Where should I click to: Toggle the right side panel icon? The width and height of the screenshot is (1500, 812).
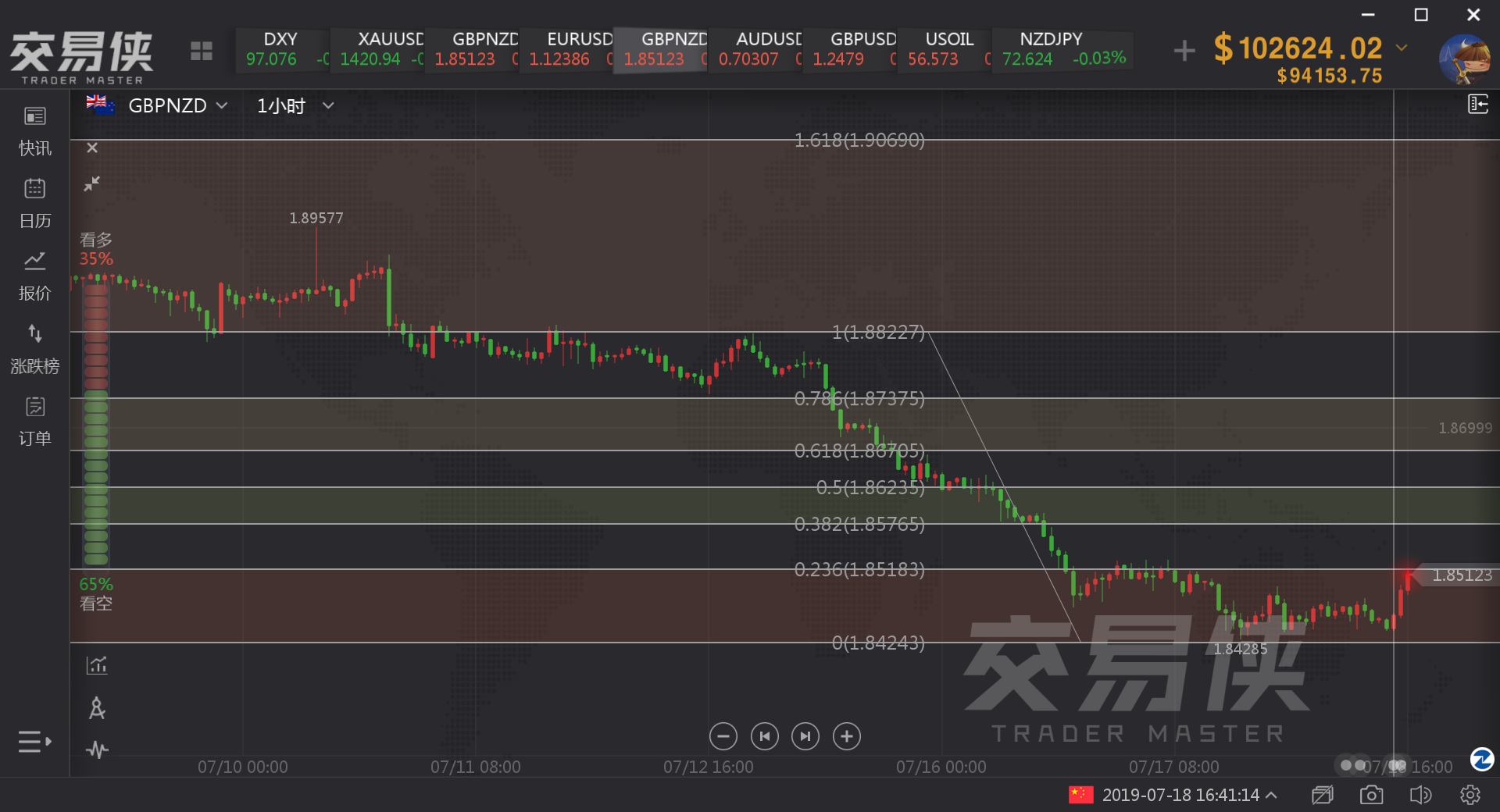click(1477, 104)
